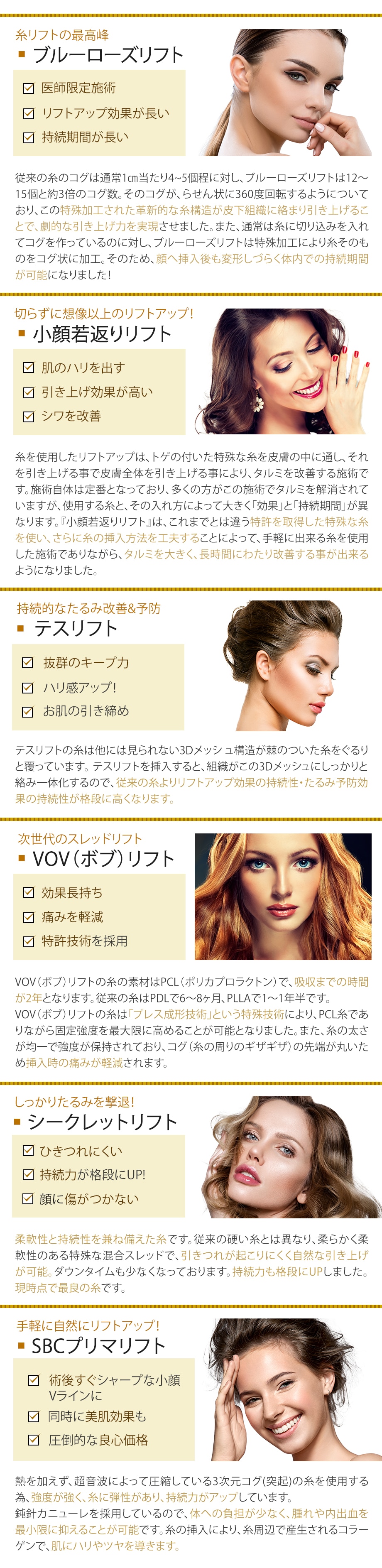Click the ひきつれにくい checkbox
This screenshot has height=1568, width=382.
tap(27, 1150)
